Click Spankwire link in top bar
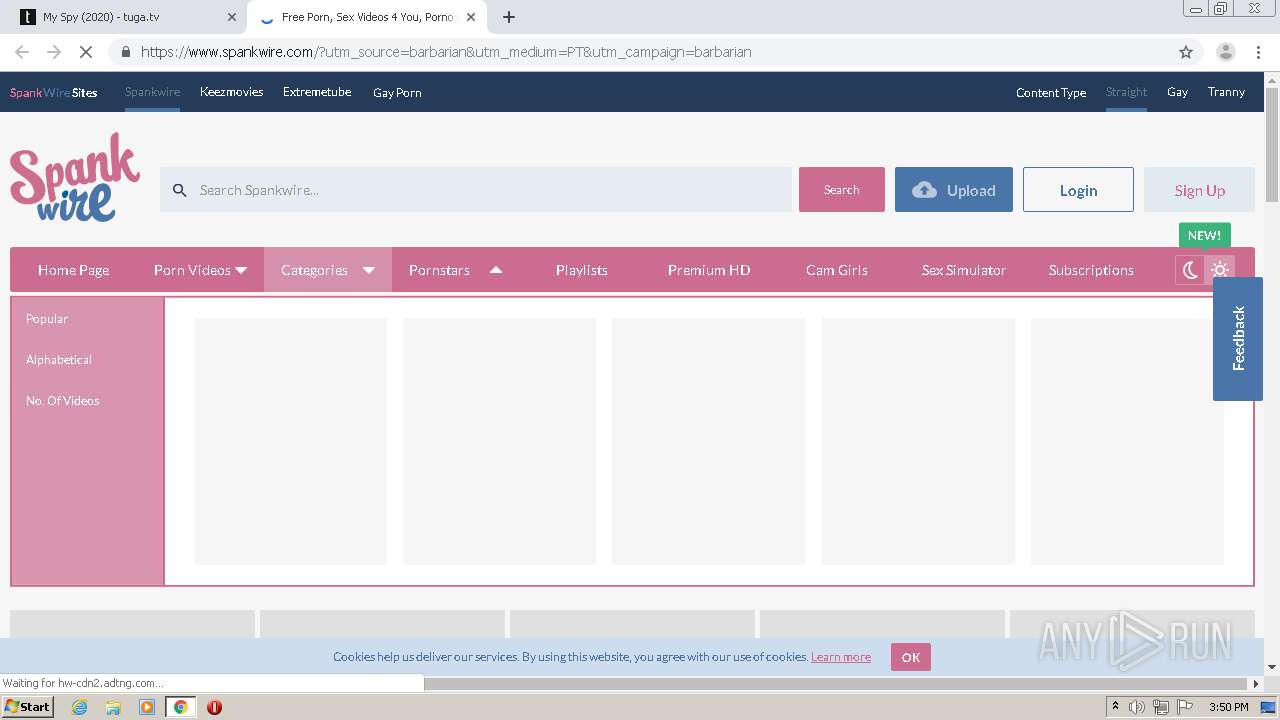The height and width of the screenshot is (720, 1280). [x=152, y=92]
